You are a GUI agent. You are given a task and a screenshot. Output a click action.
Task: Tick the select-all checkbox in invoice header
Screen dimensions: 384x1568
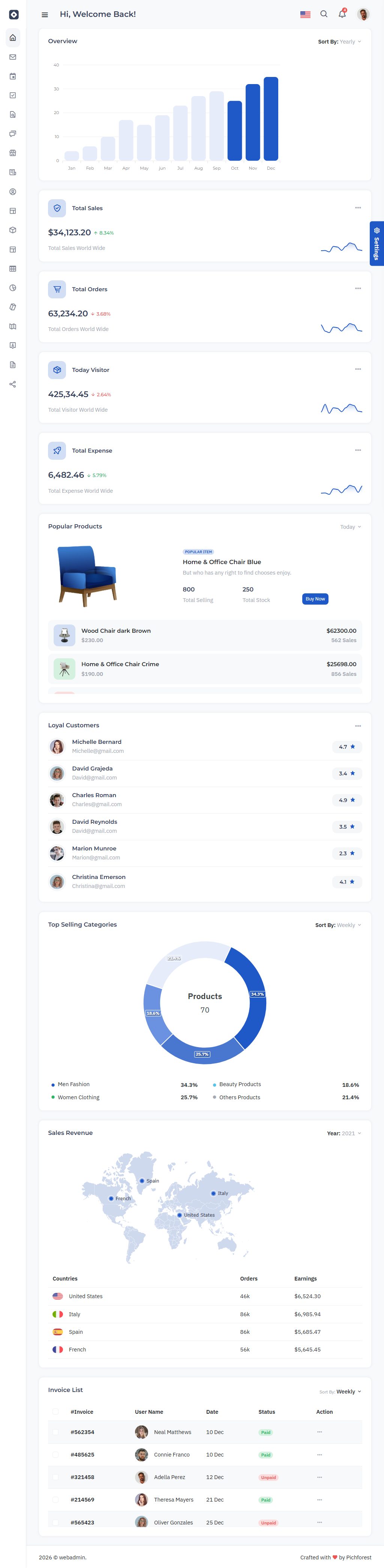[55, 1412]
